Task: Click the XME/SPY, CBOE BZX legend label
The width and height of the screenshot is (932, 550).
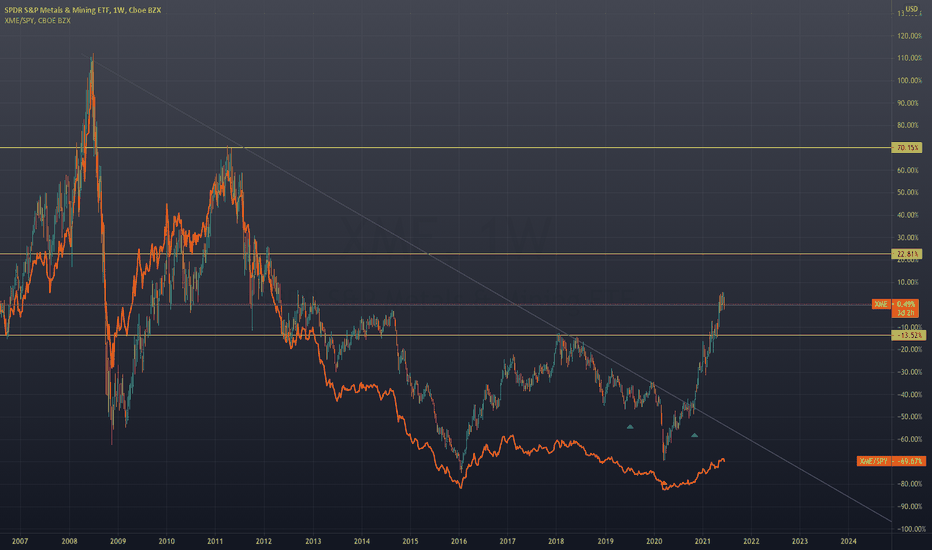Action: click(x=37, y=21)
